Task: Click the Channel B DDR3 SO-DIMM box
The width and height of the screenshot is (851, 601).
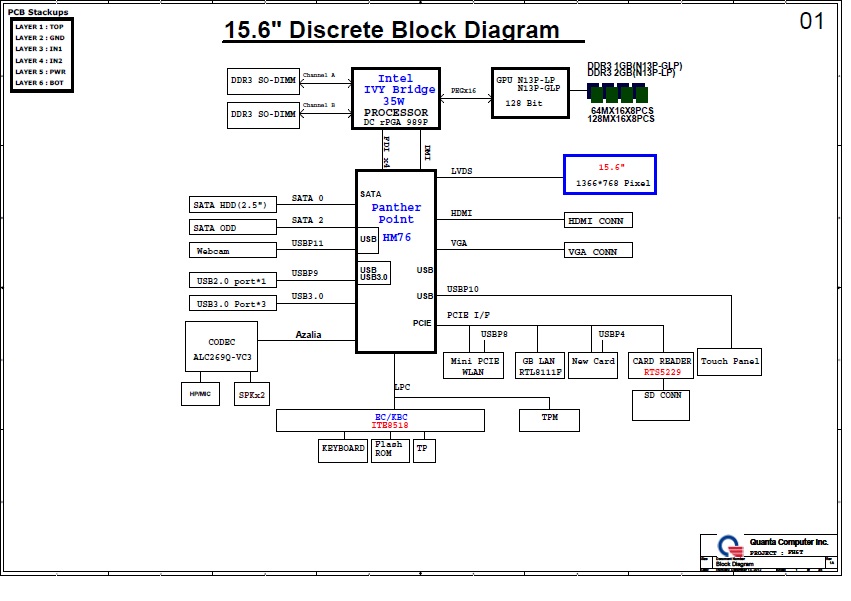Action: [x=263, y=116]
